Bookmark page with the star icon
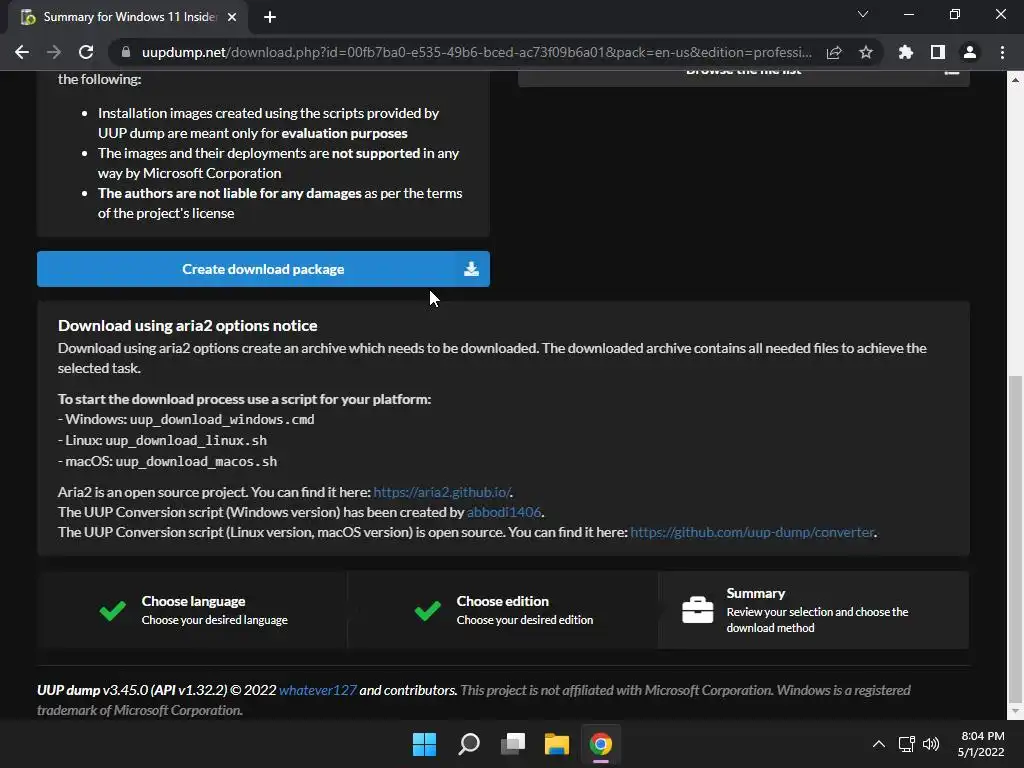The height and width of the screenshot is (768, 1024). (866, 52)
